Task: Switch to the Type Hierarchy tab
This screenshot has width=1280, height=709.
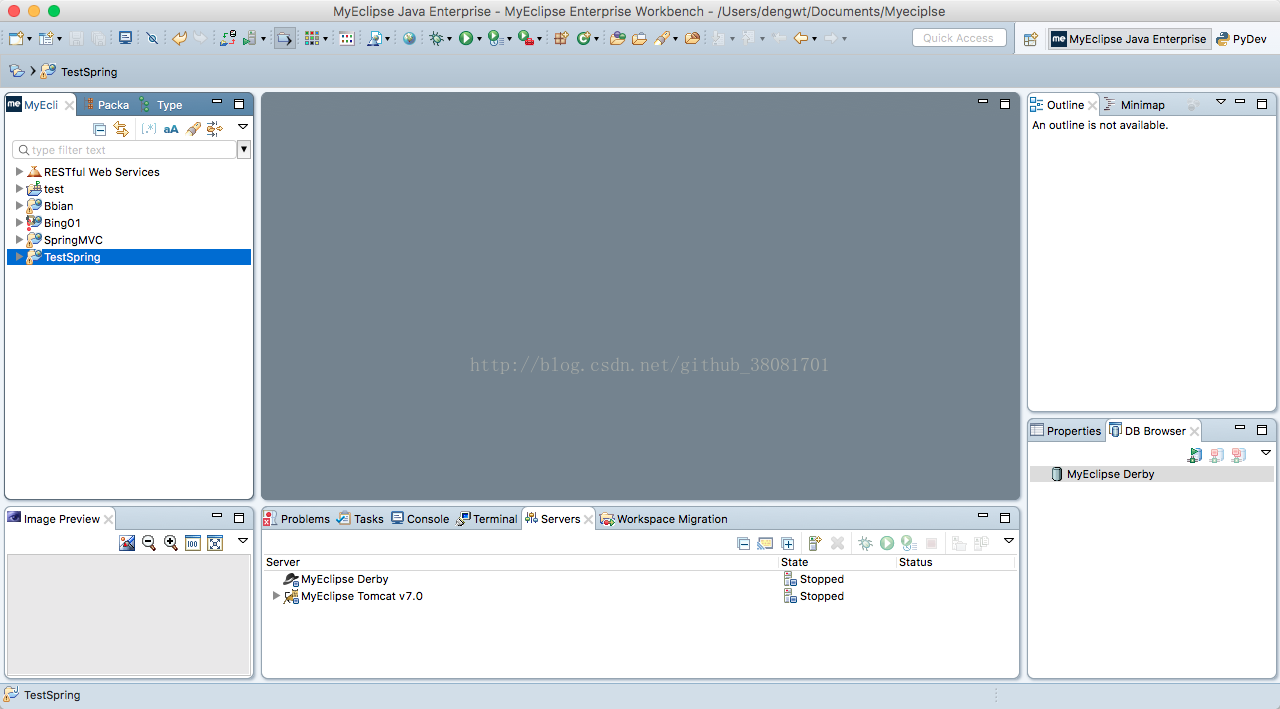Action: coord(161,105)
